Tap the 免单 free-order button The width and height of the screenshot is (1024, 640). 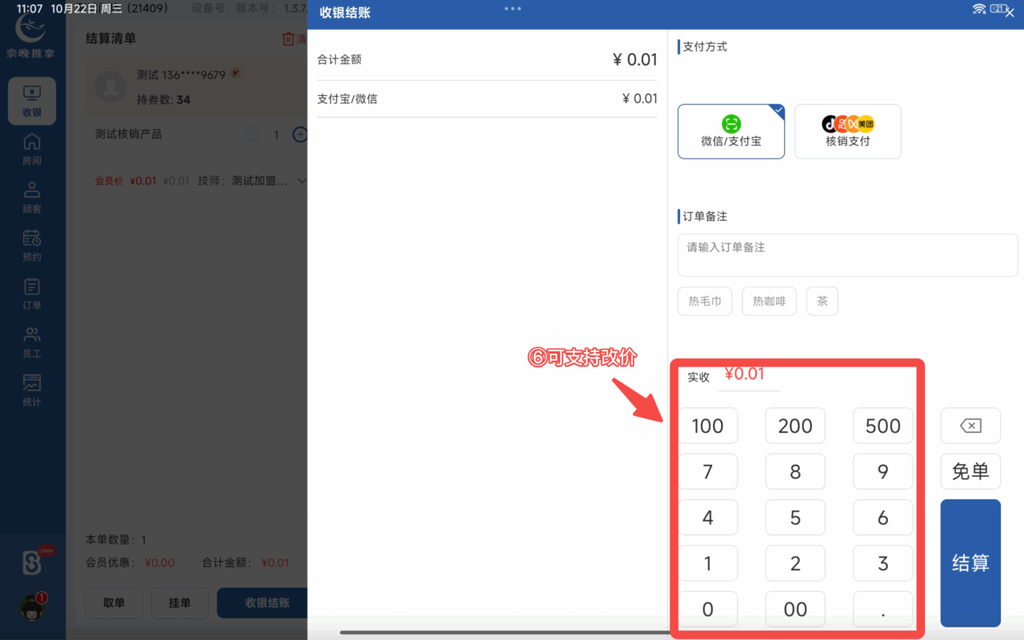[970, 471]
